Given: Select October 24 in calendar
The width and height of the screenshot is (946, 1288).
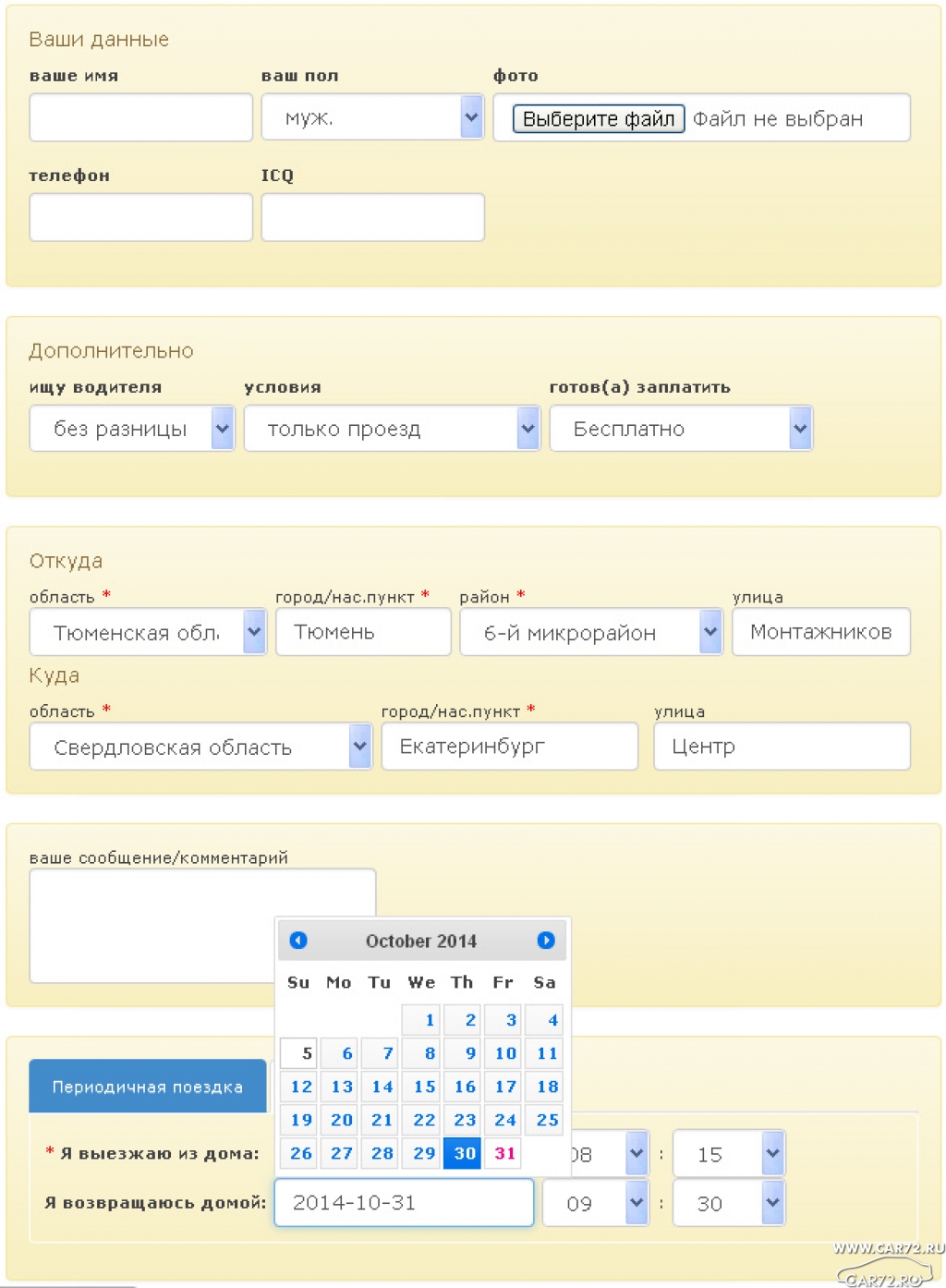Looking at the screenshot, I should pos(503,1120).
